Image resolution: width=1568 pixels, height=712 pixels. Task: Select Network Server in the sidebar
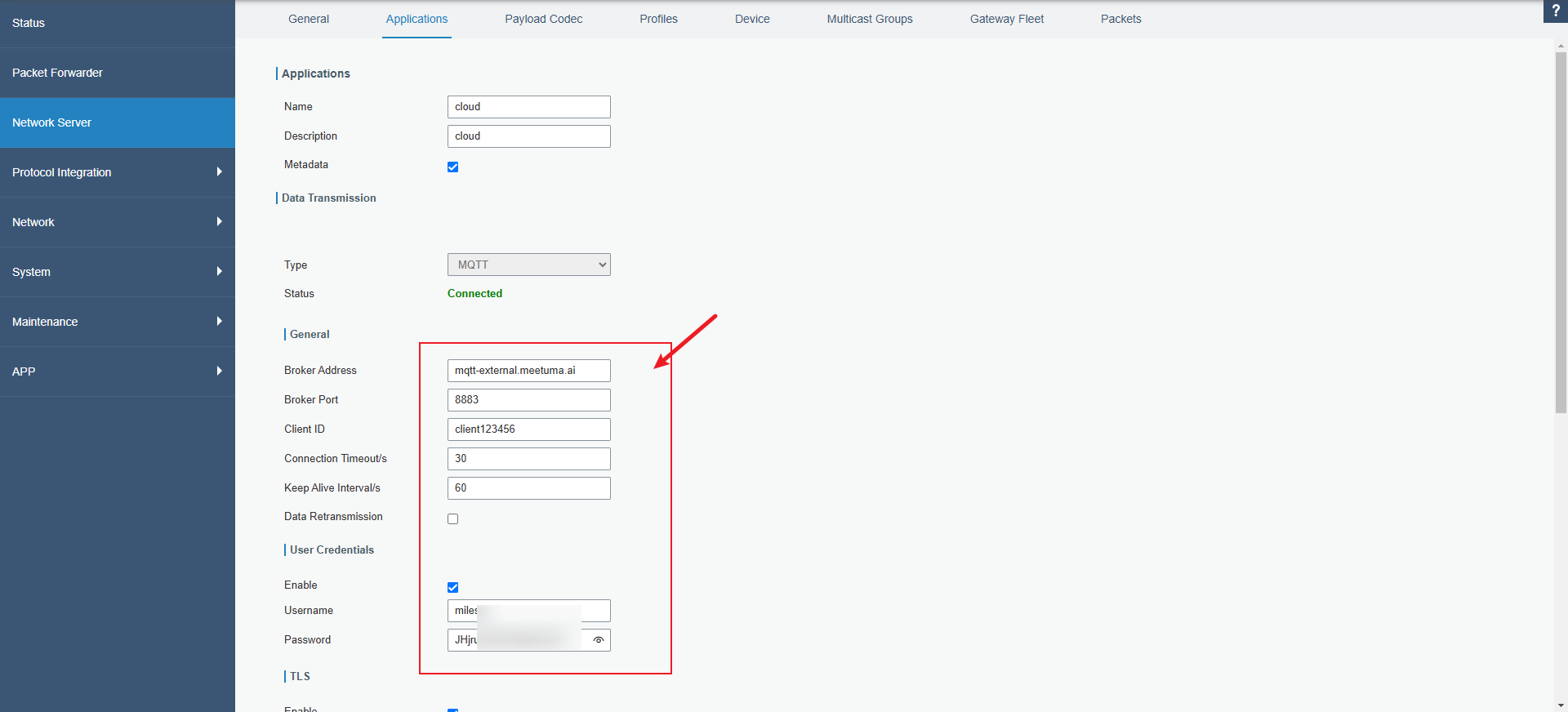pyautogui.click(x=118, y=122)
